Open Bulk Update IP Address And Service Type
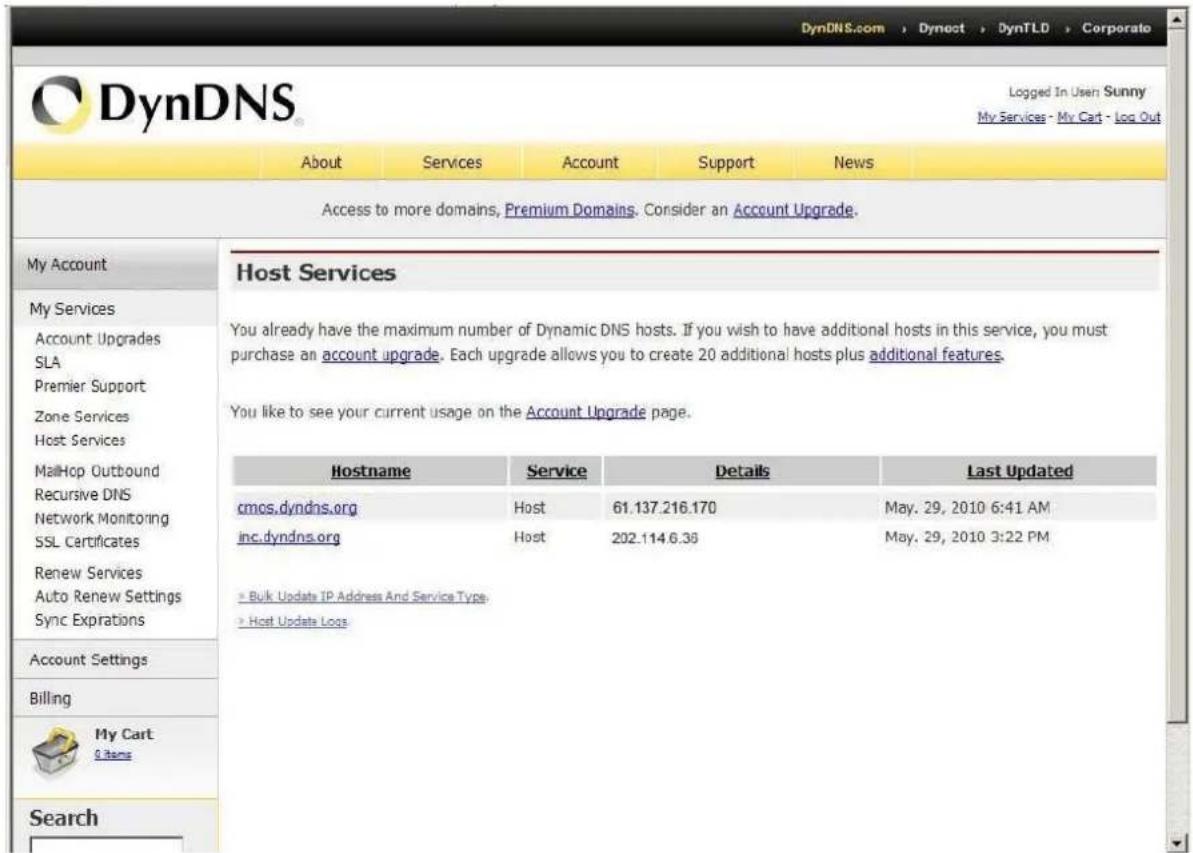The width and height of the screenshot is (1193, 853). [362, 597]
